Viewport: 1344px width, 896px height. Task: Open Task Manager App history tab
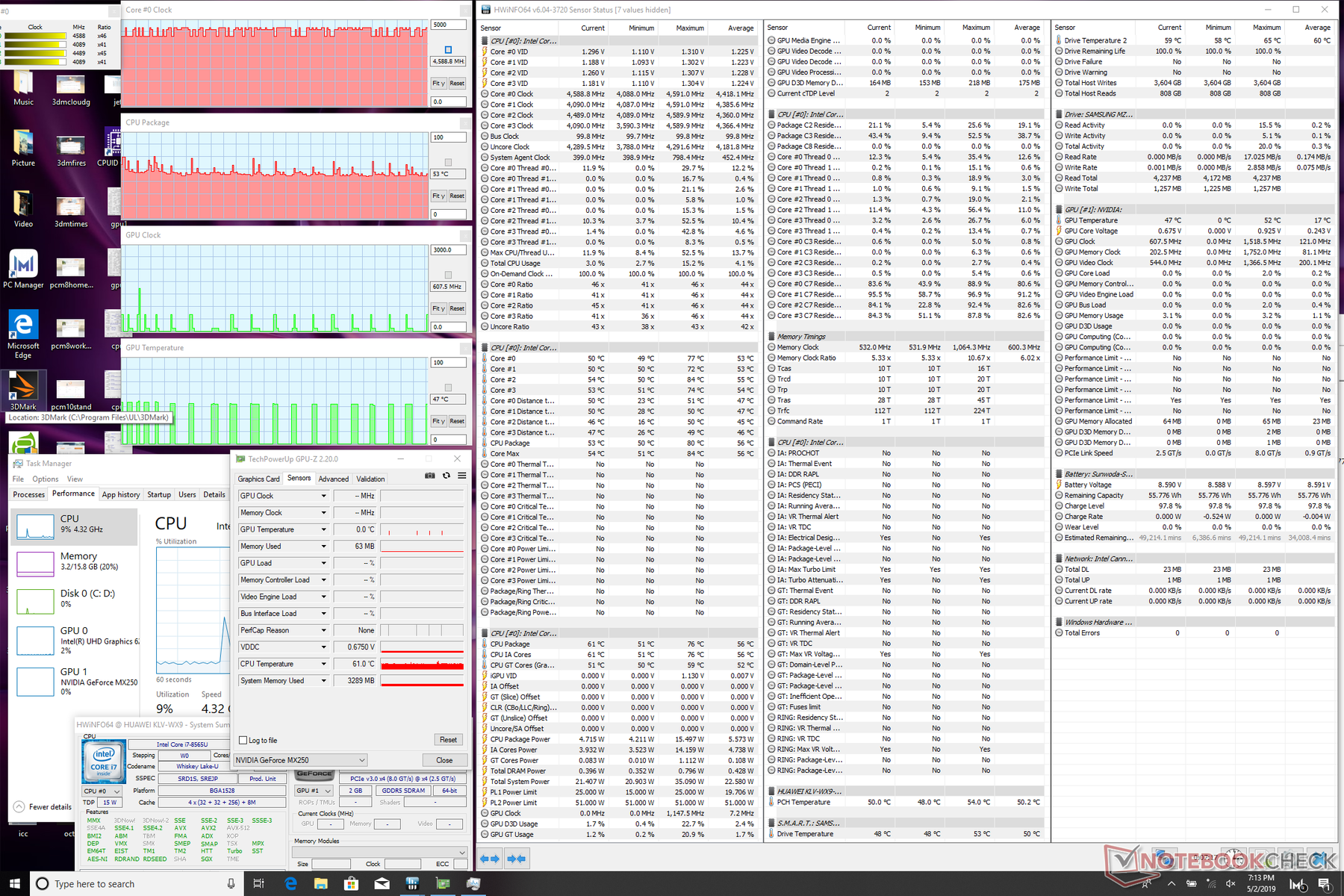[120, 494]
